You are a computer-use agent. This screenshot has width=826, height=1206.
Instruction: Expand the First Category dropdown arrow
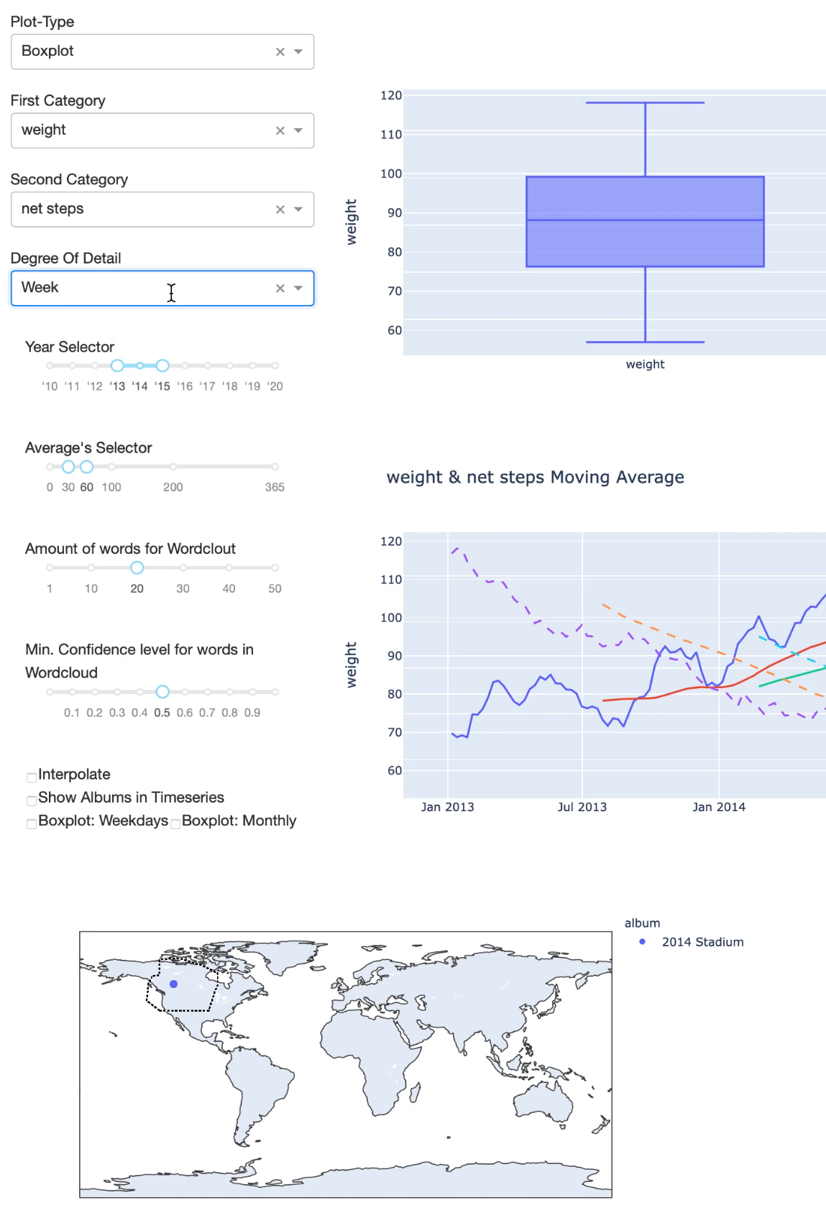pos(298,131)
